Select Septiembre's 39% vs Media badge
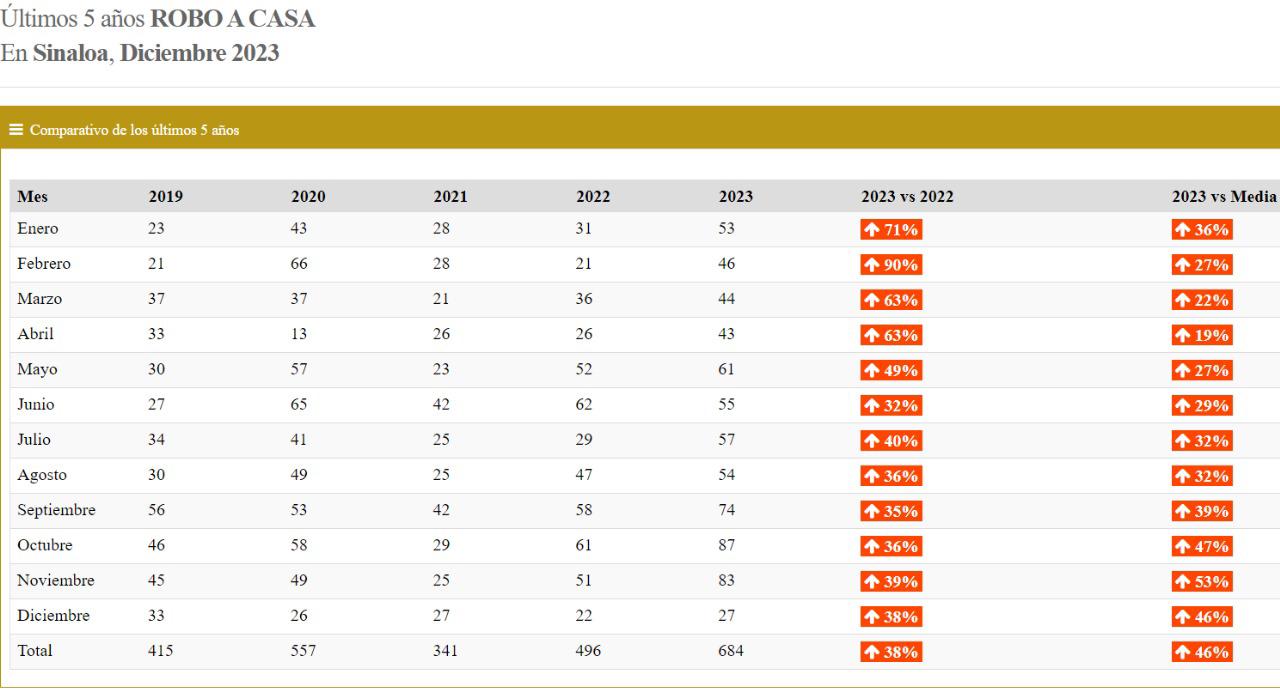The image size is (1280, 692). click(1202, 512)
